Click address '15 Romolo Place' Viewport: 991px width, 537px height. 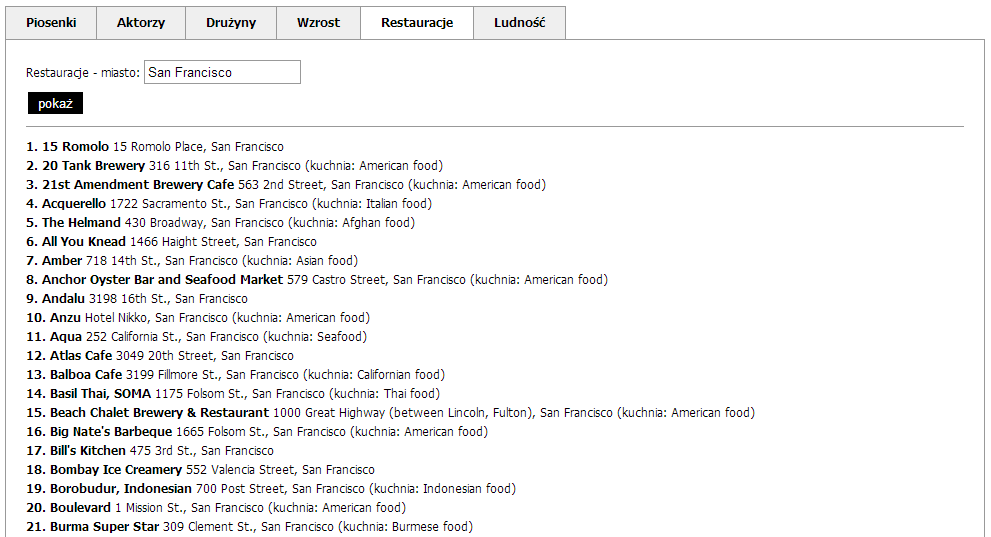(158, 147)
